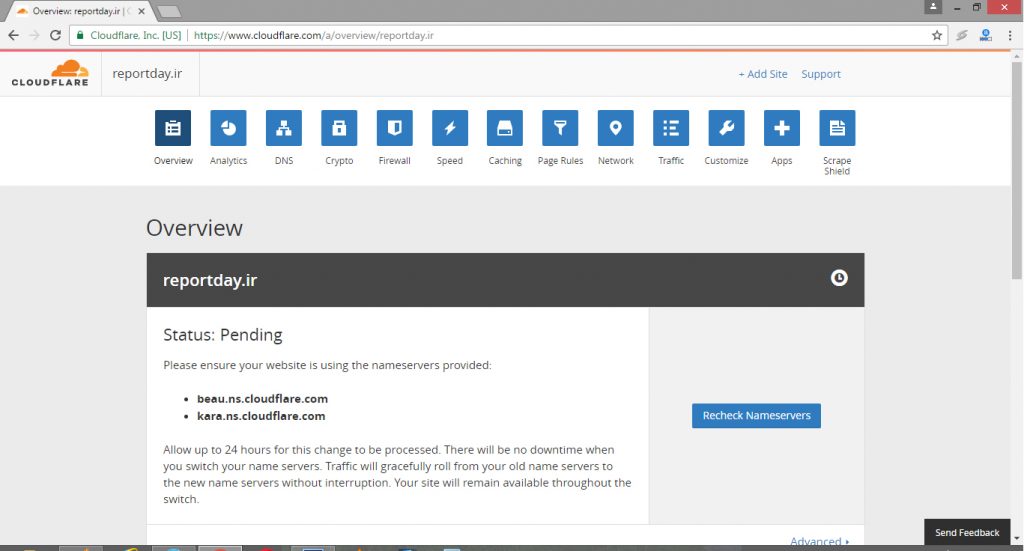Close the Overview: reportday.ir tab
The height and width of the screenshot is (551, 1024).
(x=141, y=11)
